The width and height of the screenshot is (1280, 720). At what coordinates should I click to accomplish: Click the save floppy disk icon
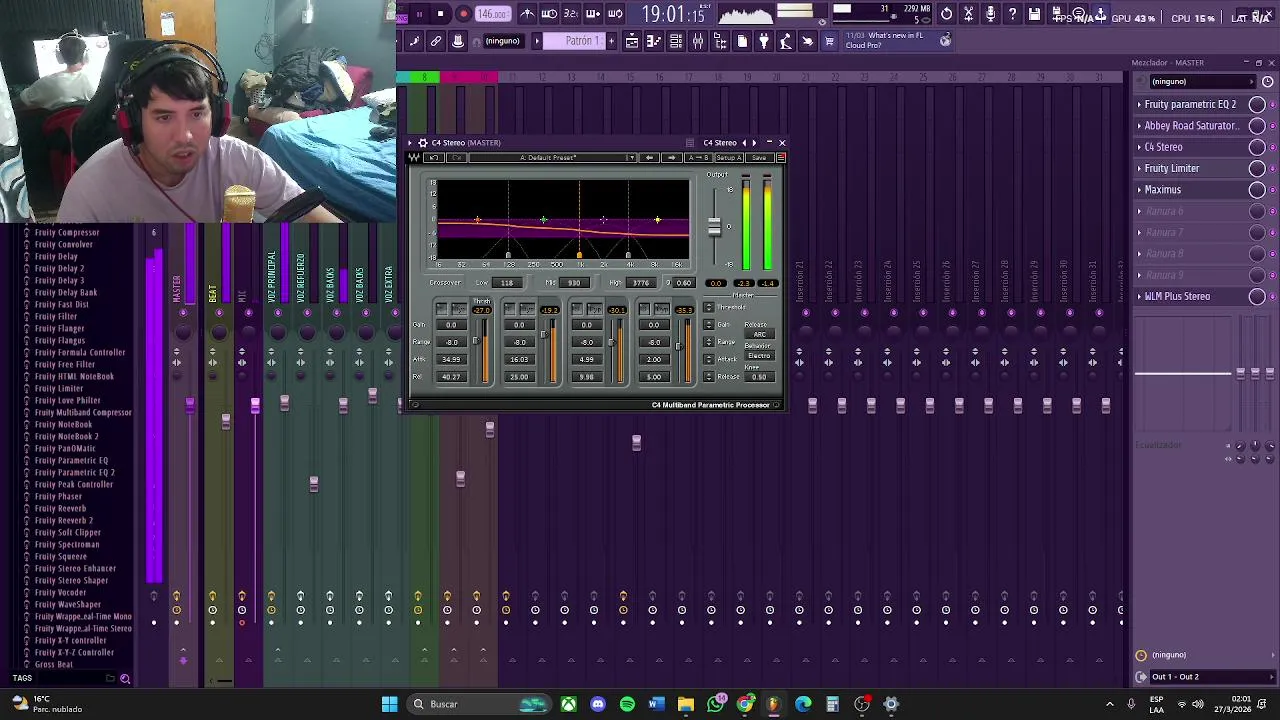(1034, 14)
